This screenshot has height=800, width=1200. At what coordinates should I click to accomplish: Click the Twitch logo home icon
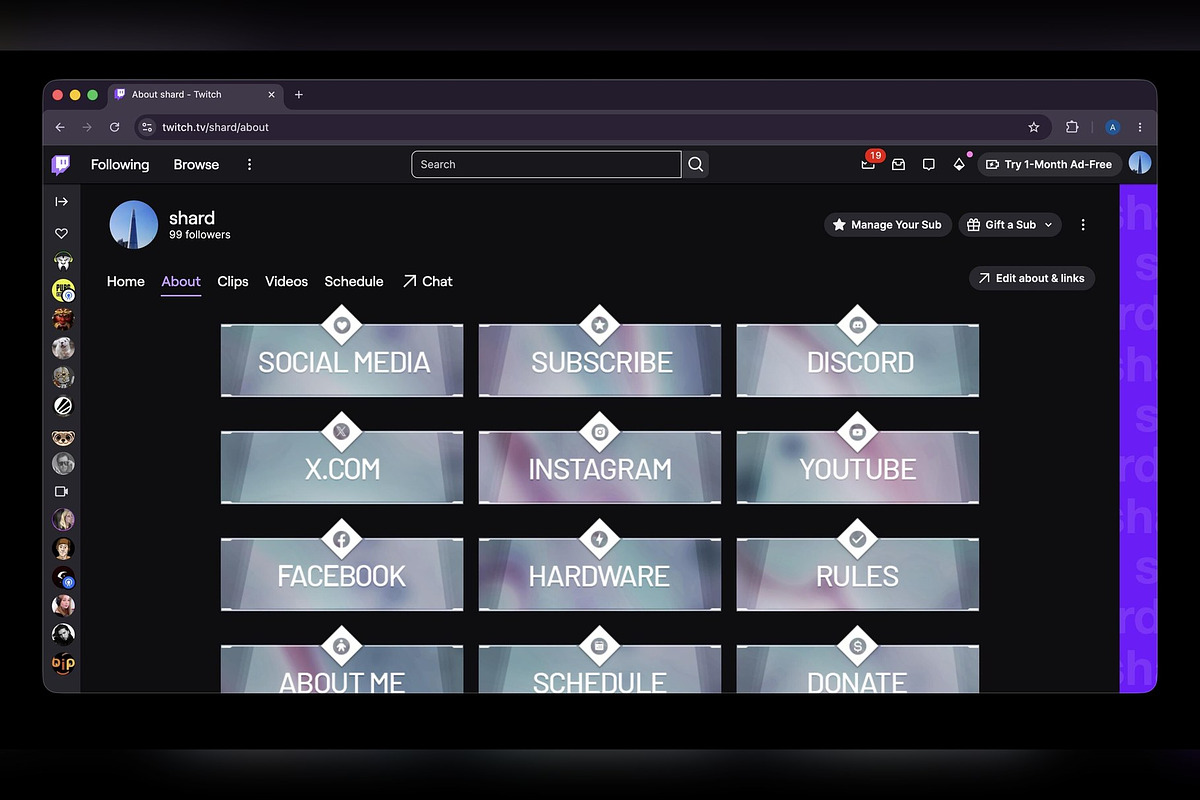[61, 165]
